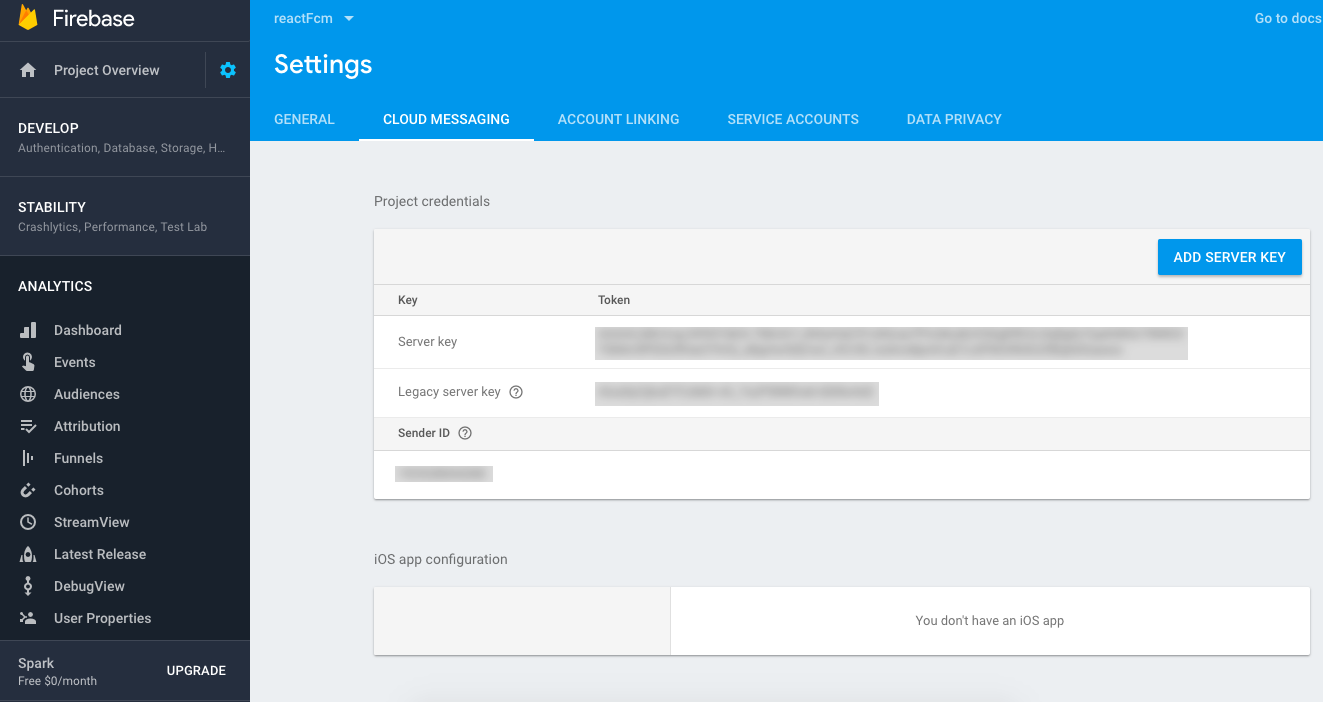The width and height of the screenshot is (1323, 702).
Task: Click the Cohorts icon
Action: tap(28, 490)
